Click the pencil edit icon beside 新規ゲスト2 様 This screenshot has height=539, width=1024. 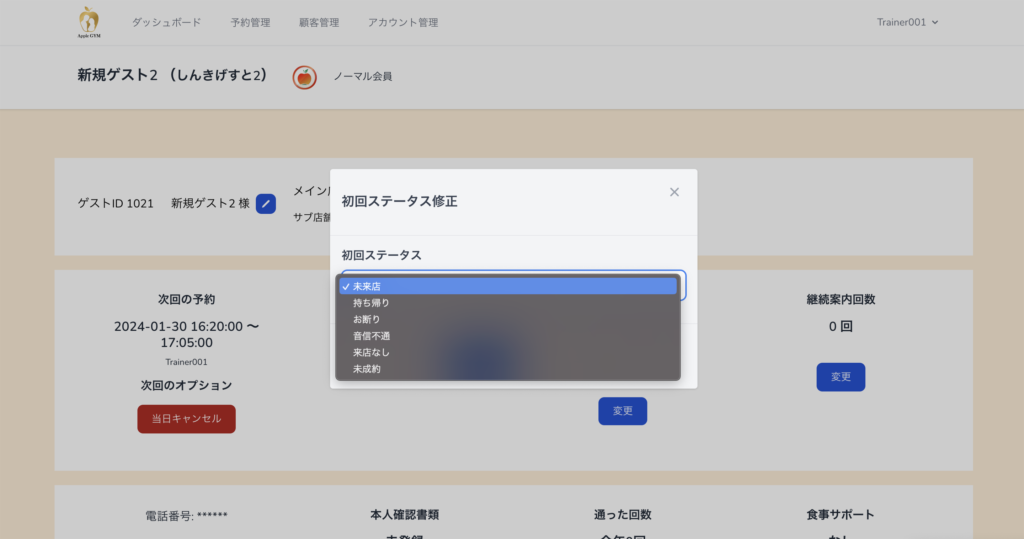click(266, 203)
